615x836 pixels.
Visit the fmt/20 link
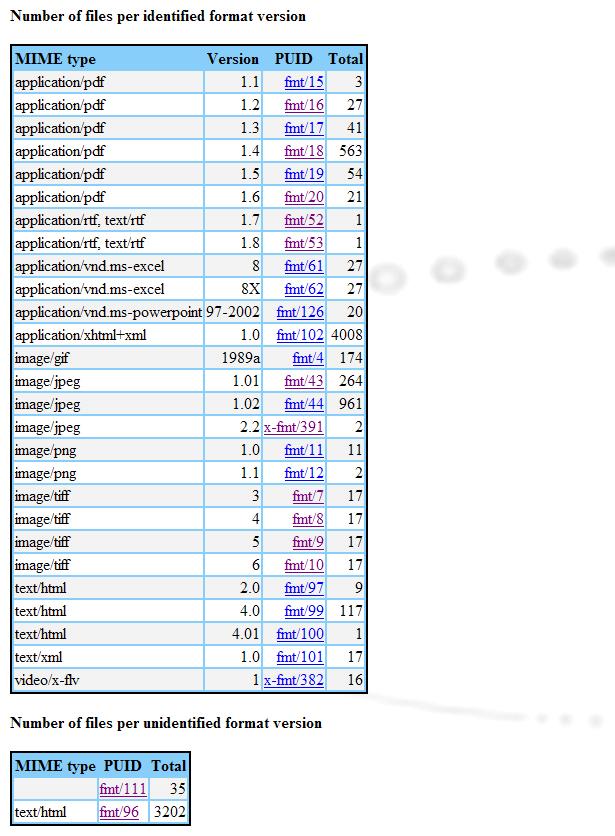[304, 197]
